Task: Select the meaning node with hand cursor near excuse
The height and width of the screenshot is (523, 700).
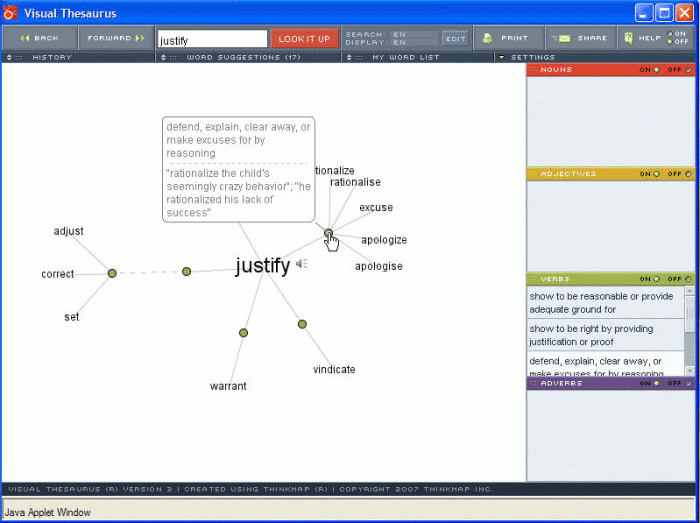Action: coord(328,232)
